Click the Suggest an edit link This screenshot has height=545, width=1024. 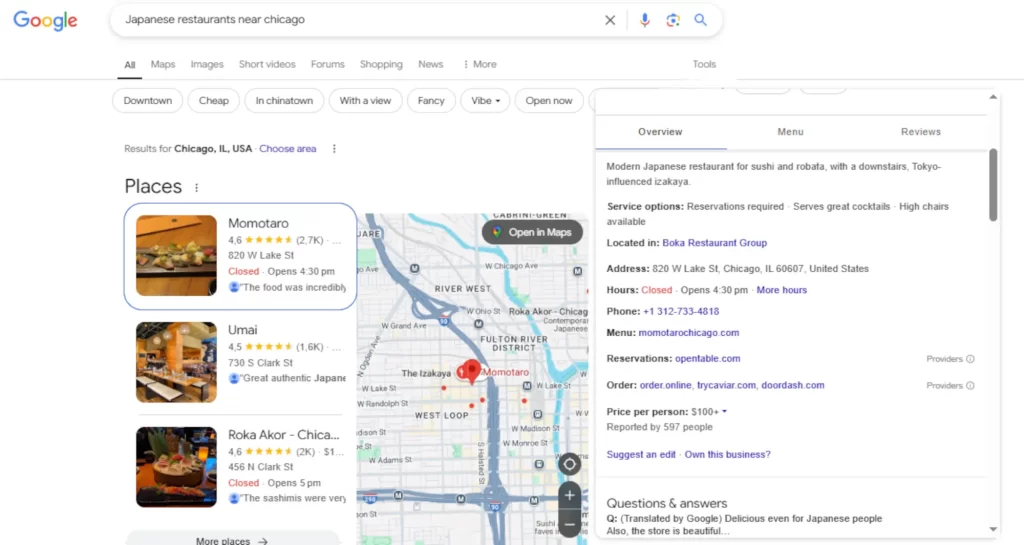click(x=641, y=454)
